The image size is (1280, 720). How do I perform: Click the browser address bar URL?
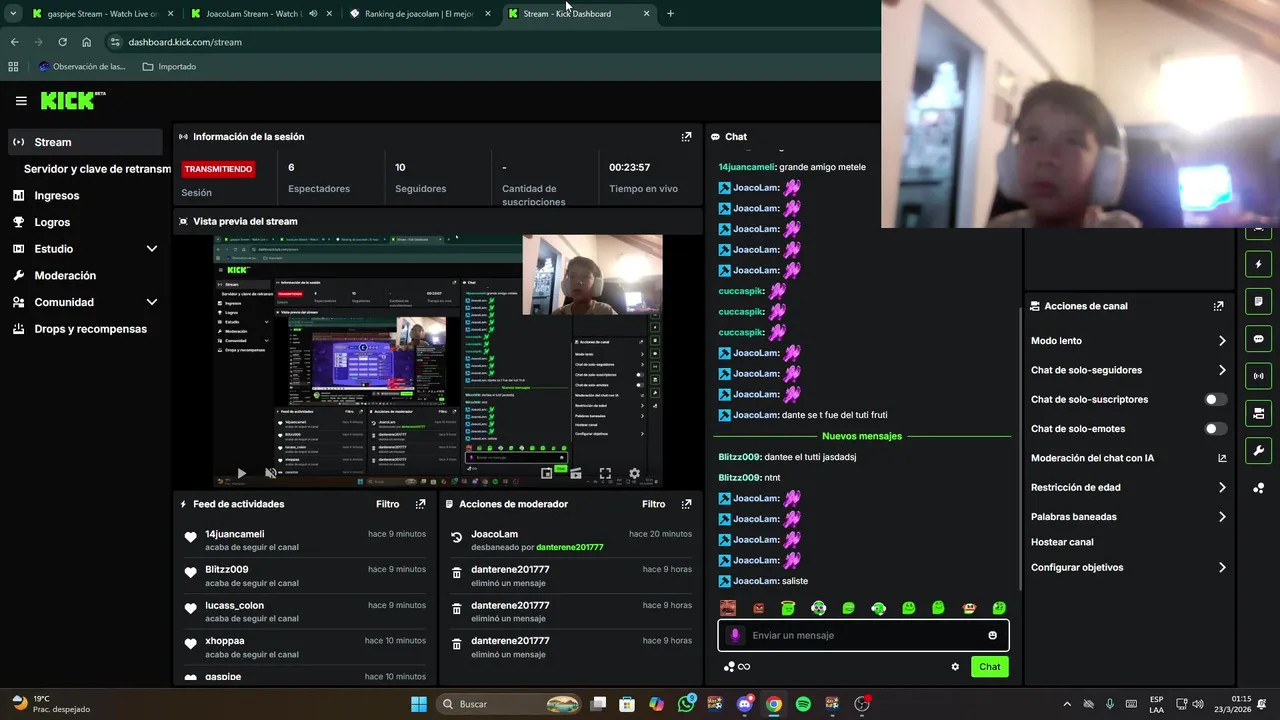[x=185, y=42]
